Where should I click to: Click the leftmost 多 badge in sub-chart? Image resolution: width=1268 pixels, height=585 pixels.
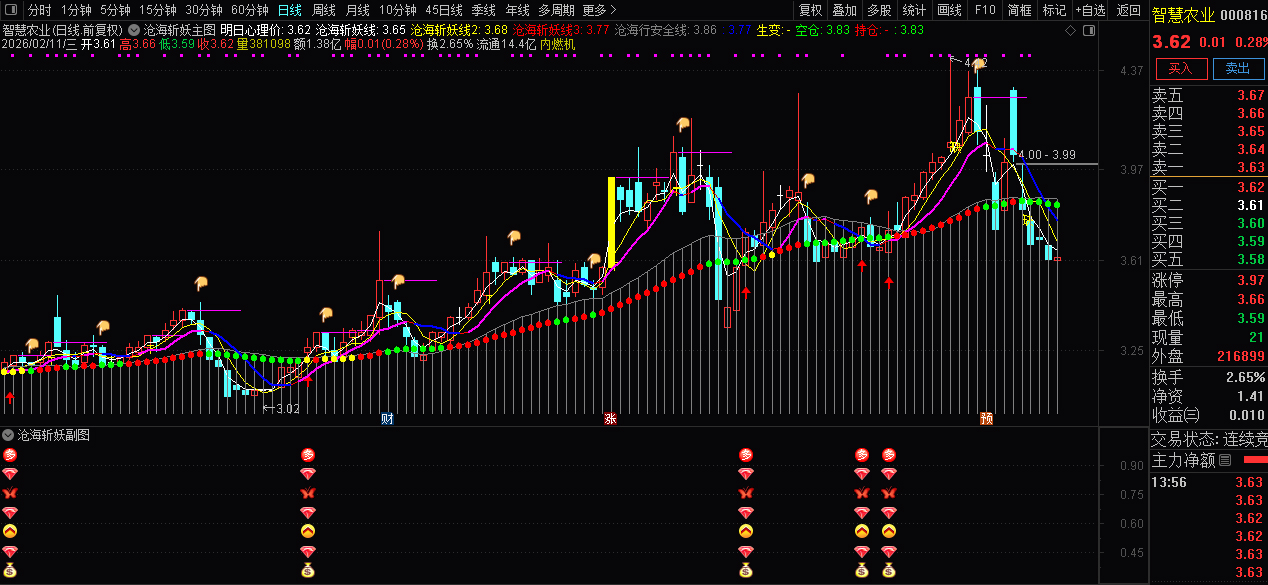click(x=10, y=455)
